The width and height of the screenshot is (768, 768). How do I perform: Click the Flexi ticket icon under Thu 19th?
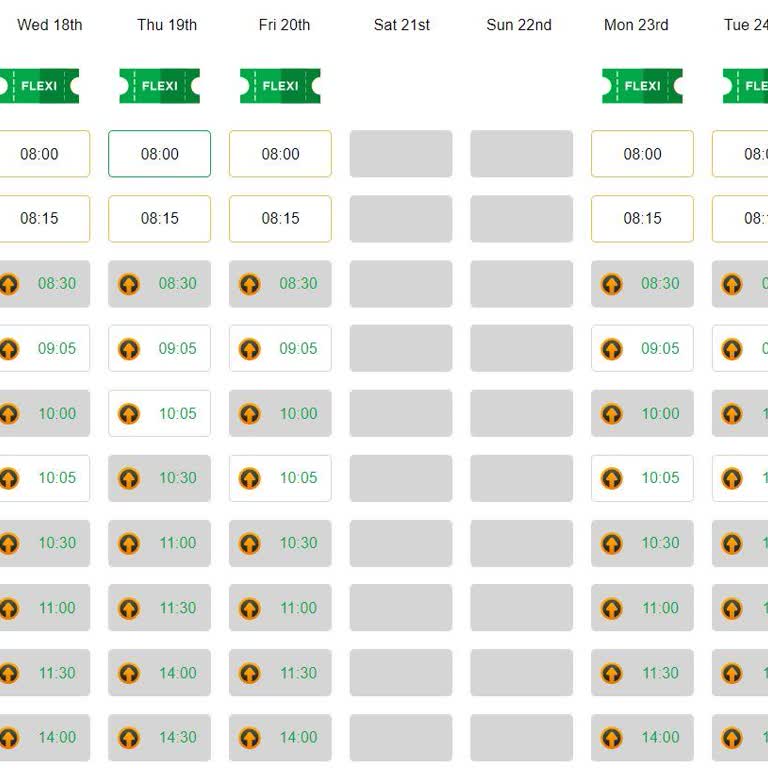click(159, 86)
